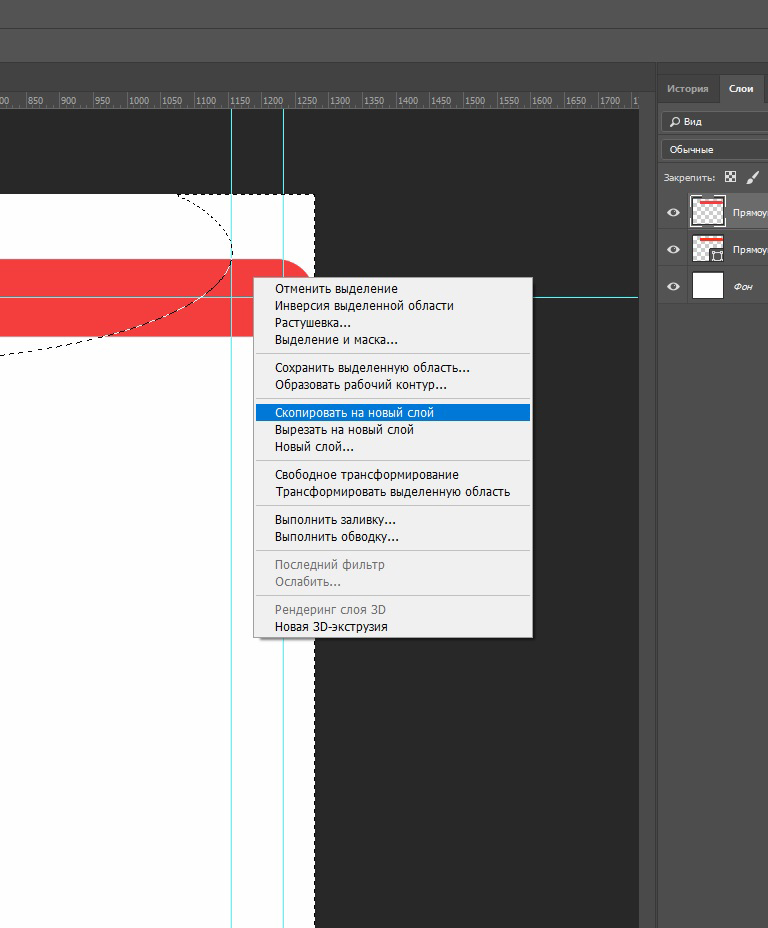768x928 pixels.
Task: Open the Вид layer filter dropdown
Action: pyautogui.click(x=715, y=122)
